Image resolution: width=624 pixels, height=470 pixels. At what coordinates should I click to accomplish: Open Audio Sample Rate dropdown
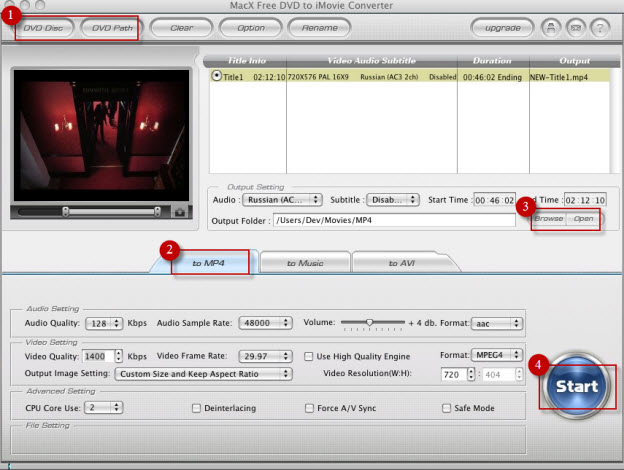pos(265,323)
